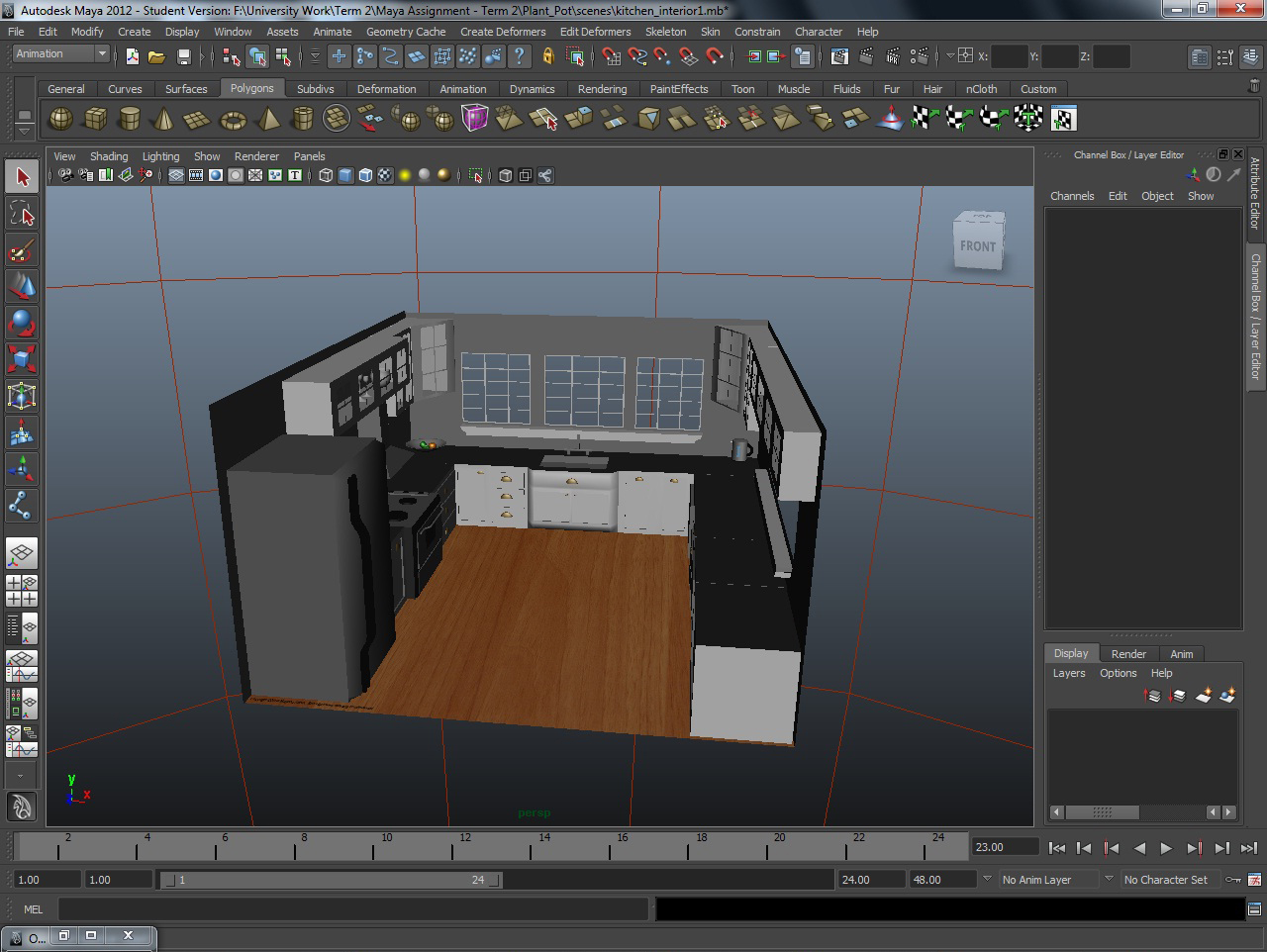Click Options in the Layer Editor

tap(1118, 673)
